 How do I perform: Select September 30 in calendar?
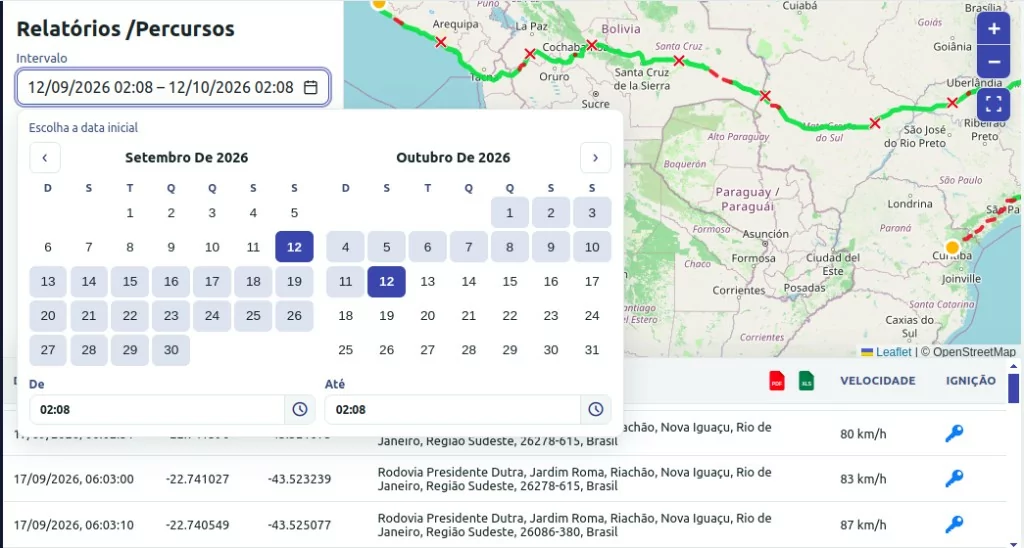(x=171, y=350)
